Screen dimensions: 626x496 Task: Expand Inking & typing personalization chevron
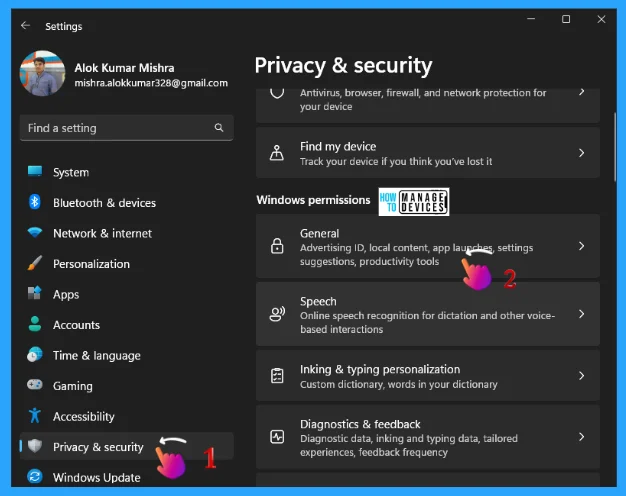(x=582, y=376)
